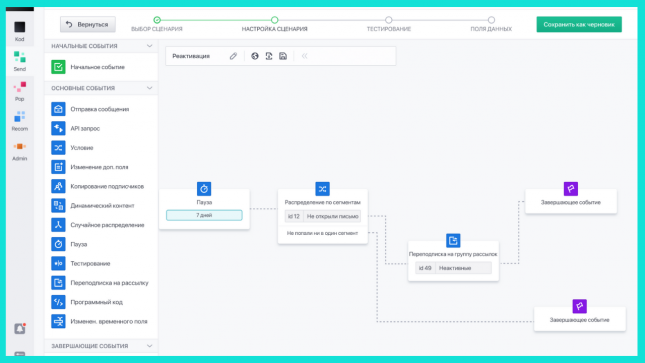Select the 'Переподписка на рассылку' icon
Screen dimensions: 645x363
point(58,283)
